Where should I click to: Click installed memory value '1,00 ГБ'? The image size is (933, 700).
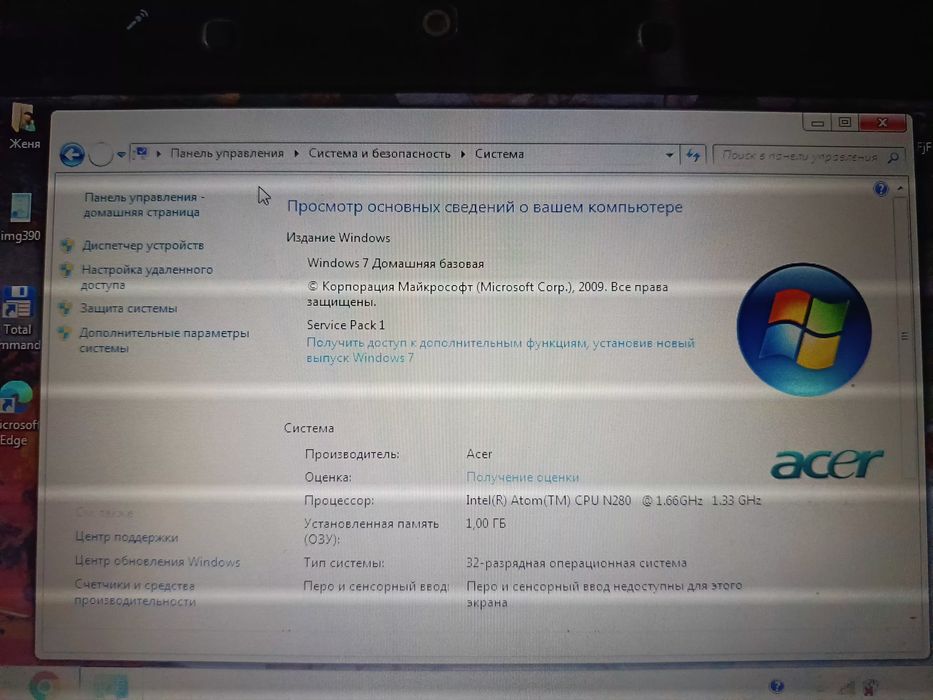486,524
